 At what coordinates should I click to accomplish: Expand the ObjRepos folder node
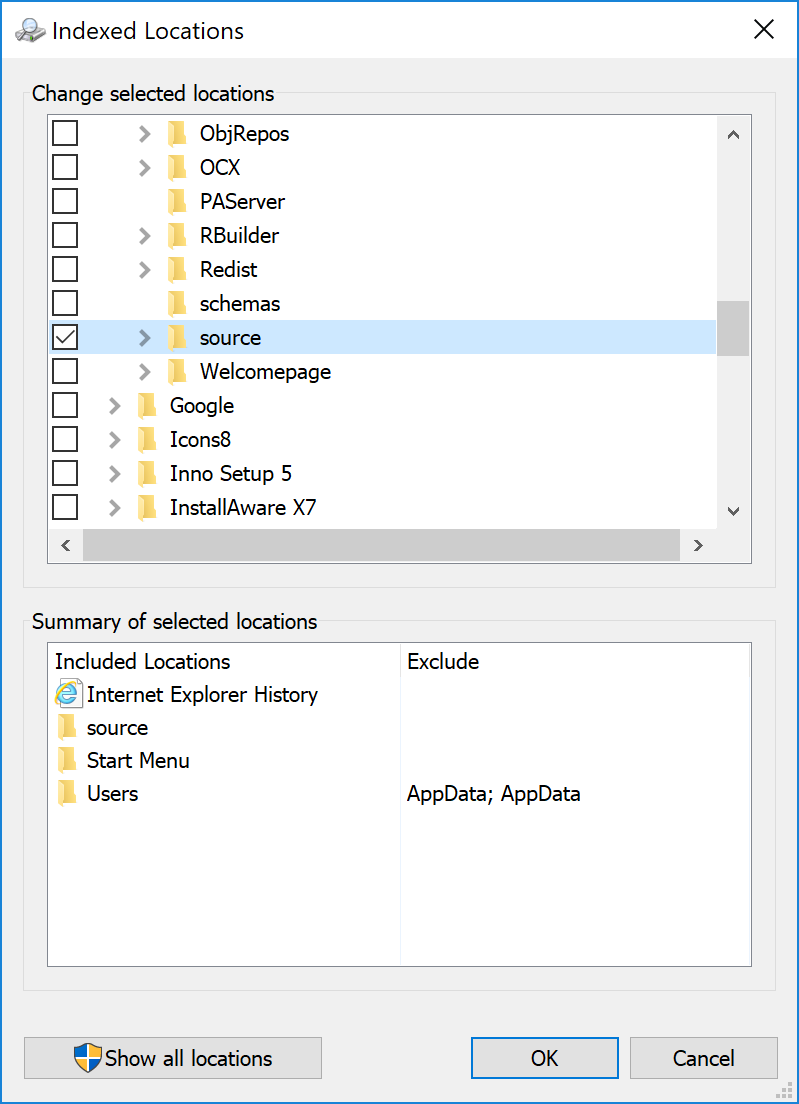(x=144, y=133)
